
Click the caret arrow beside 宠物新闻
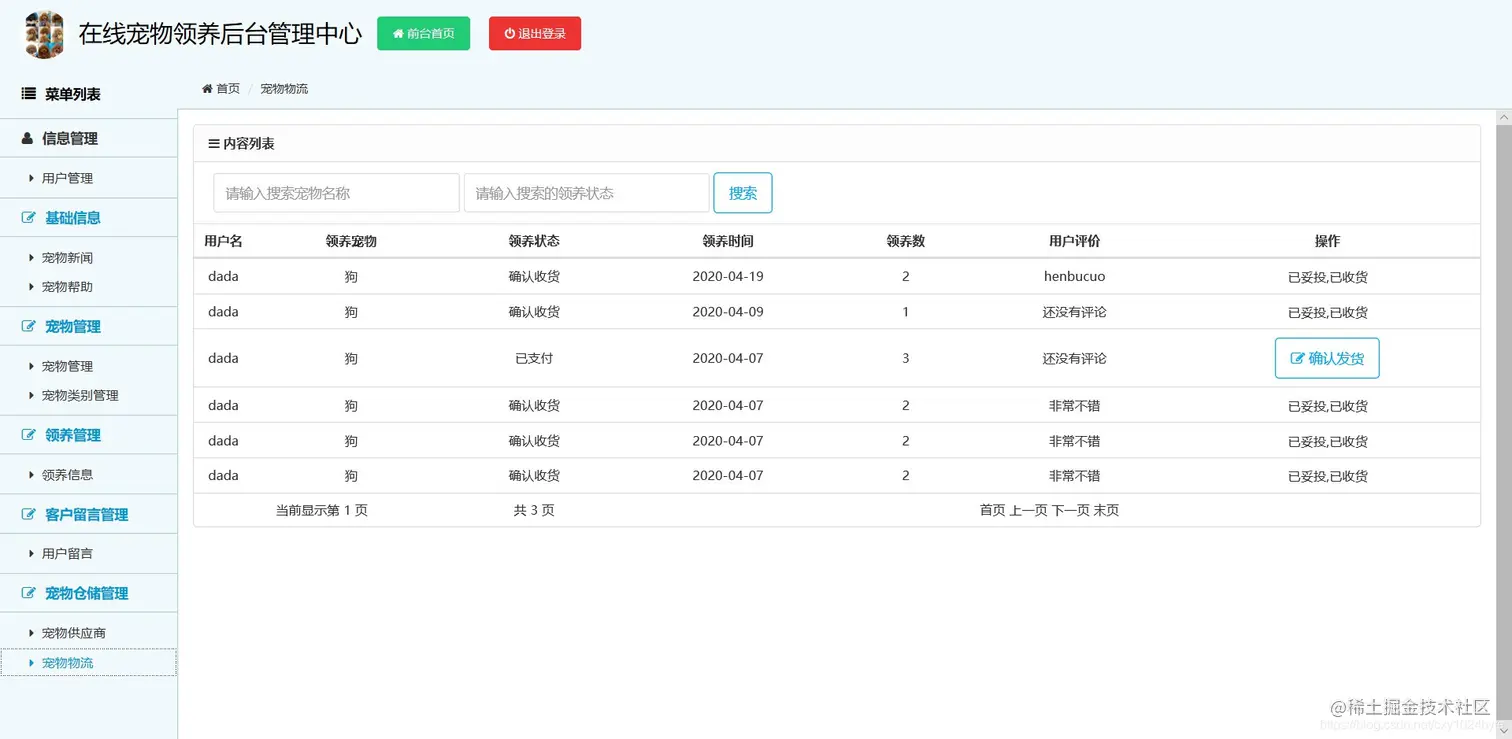point(32,258)
